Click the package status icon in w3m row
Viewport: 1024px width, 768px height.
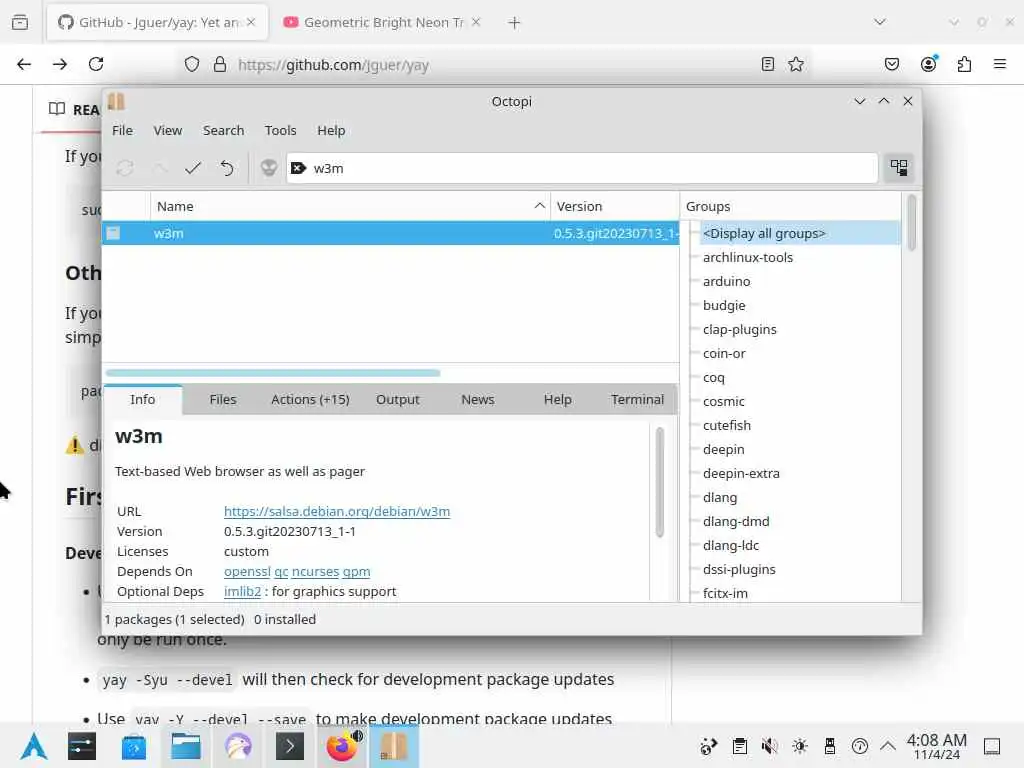tap(114, 233)
